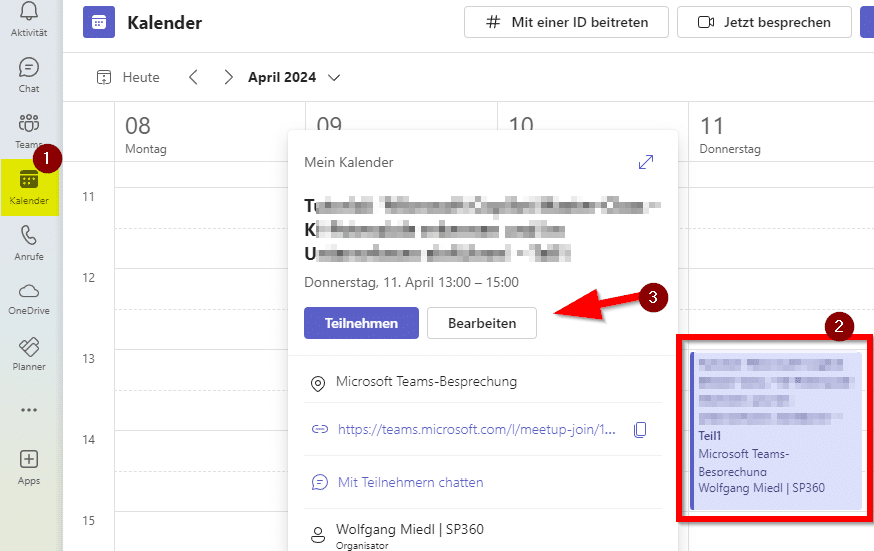
Task: Copy the meeting join link
Action: (x=641, y=429)
